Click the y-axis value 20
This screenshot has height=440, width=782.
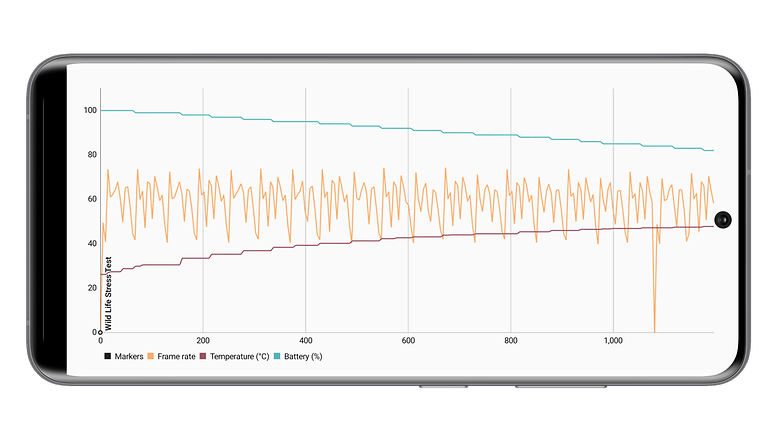pyautogui.click(x=92, y=288)
